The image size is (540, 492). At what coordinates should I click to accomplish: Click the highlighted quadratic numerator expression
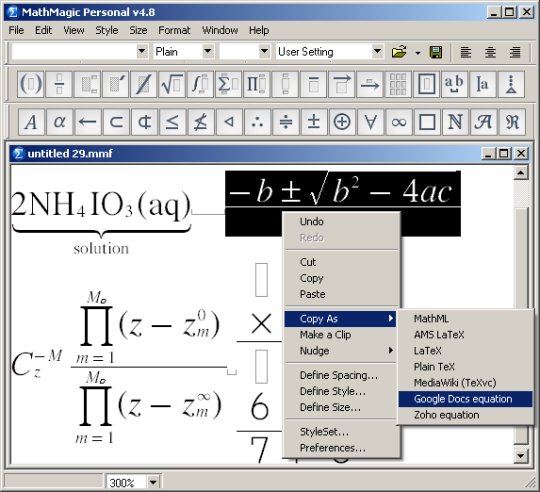343,189
